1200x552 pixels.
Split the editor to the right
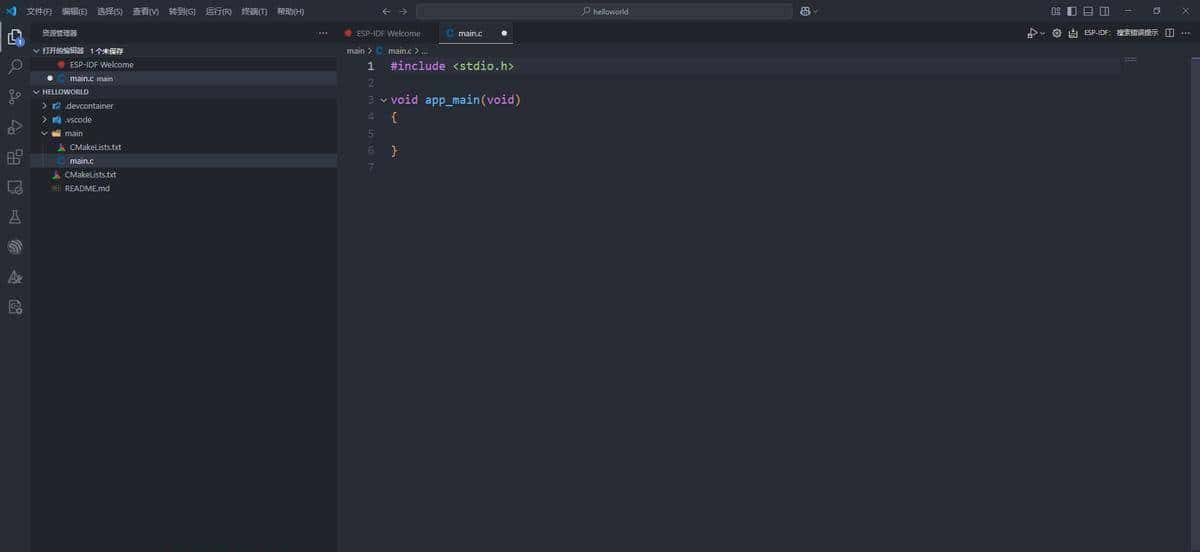(x=1169, y=33)
